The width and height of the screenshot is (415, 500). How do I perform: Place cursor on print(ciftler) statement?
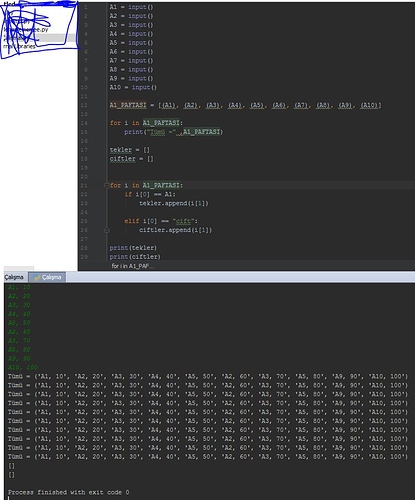click(x=135, y=257)
